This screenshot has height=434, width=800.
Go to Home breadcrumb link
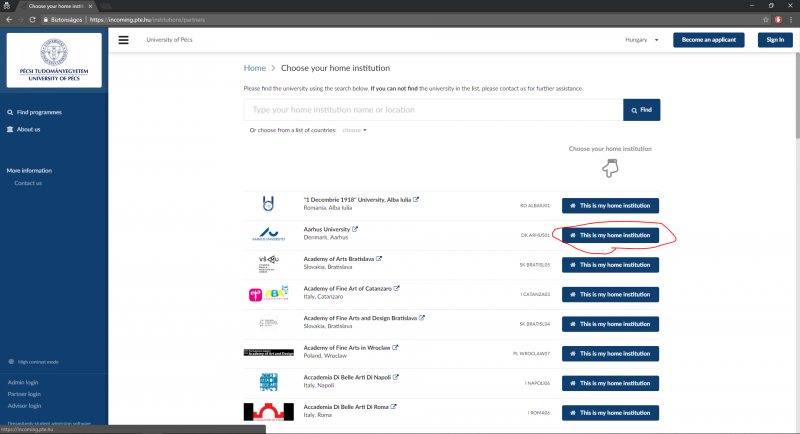point(255,68)
